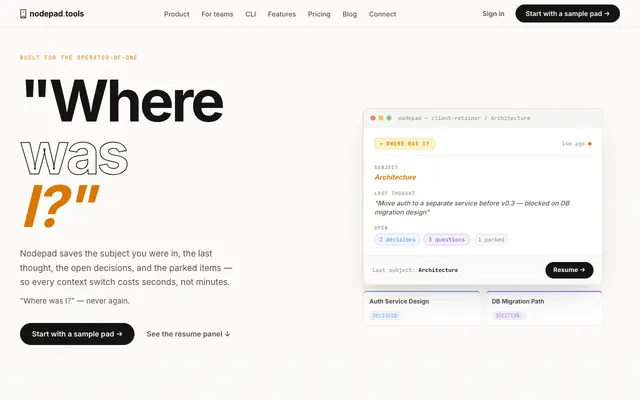
Task: Click the mockup title path text
Action: coord(464,118)
